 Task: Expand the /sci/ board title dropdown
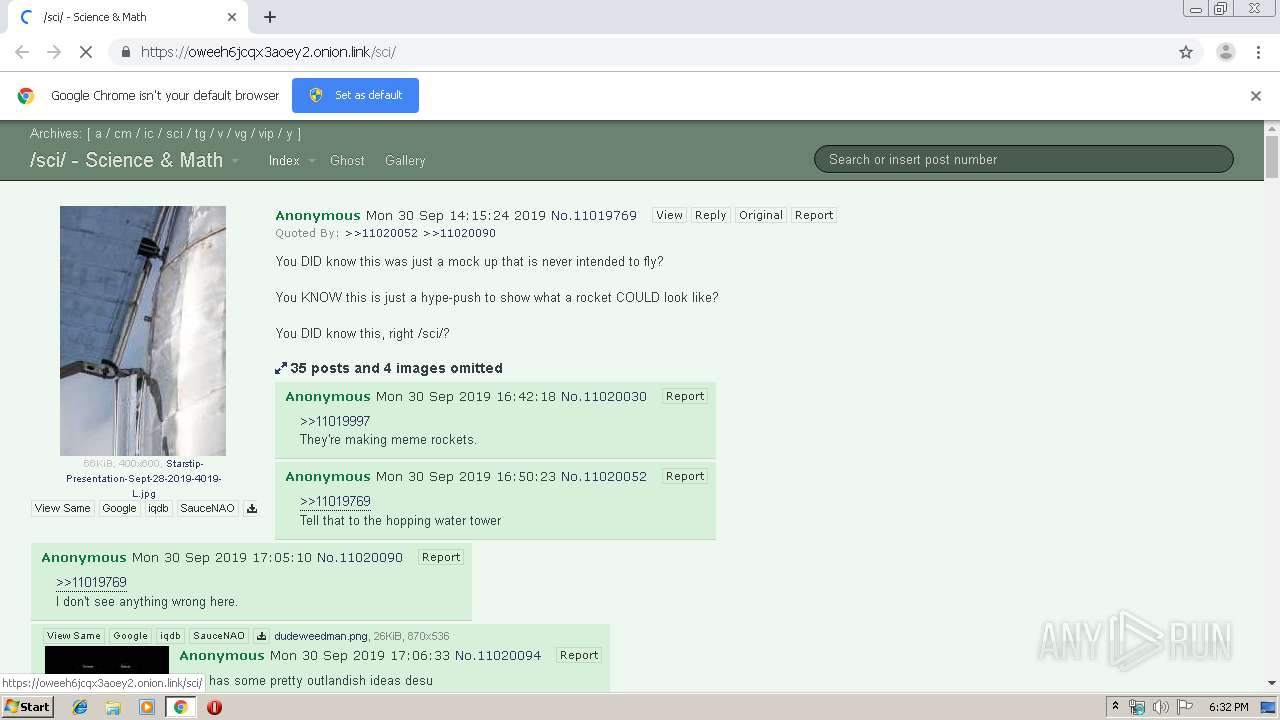point(236,161)
